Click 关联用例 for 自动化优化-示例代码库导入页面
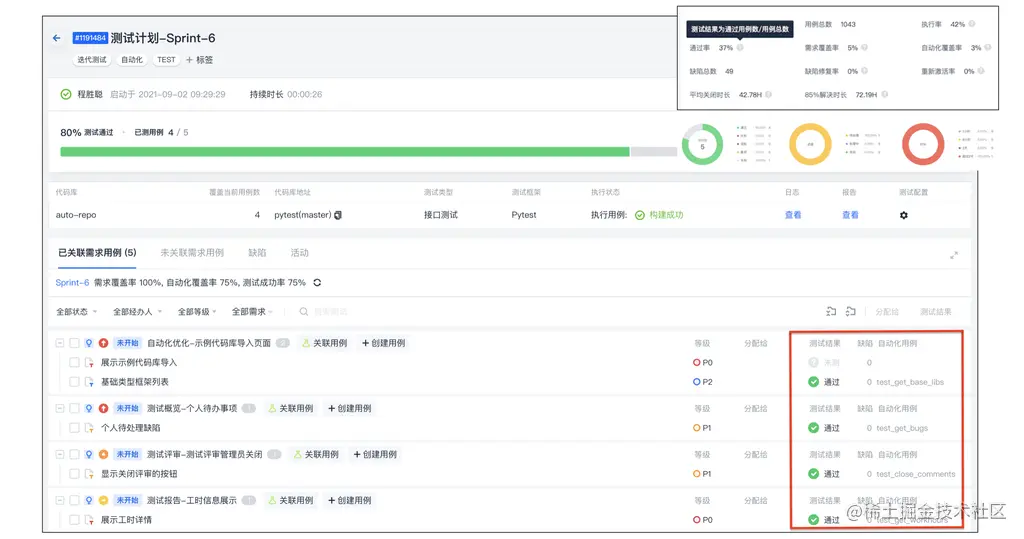1024x539 pixels. point(325,343)
